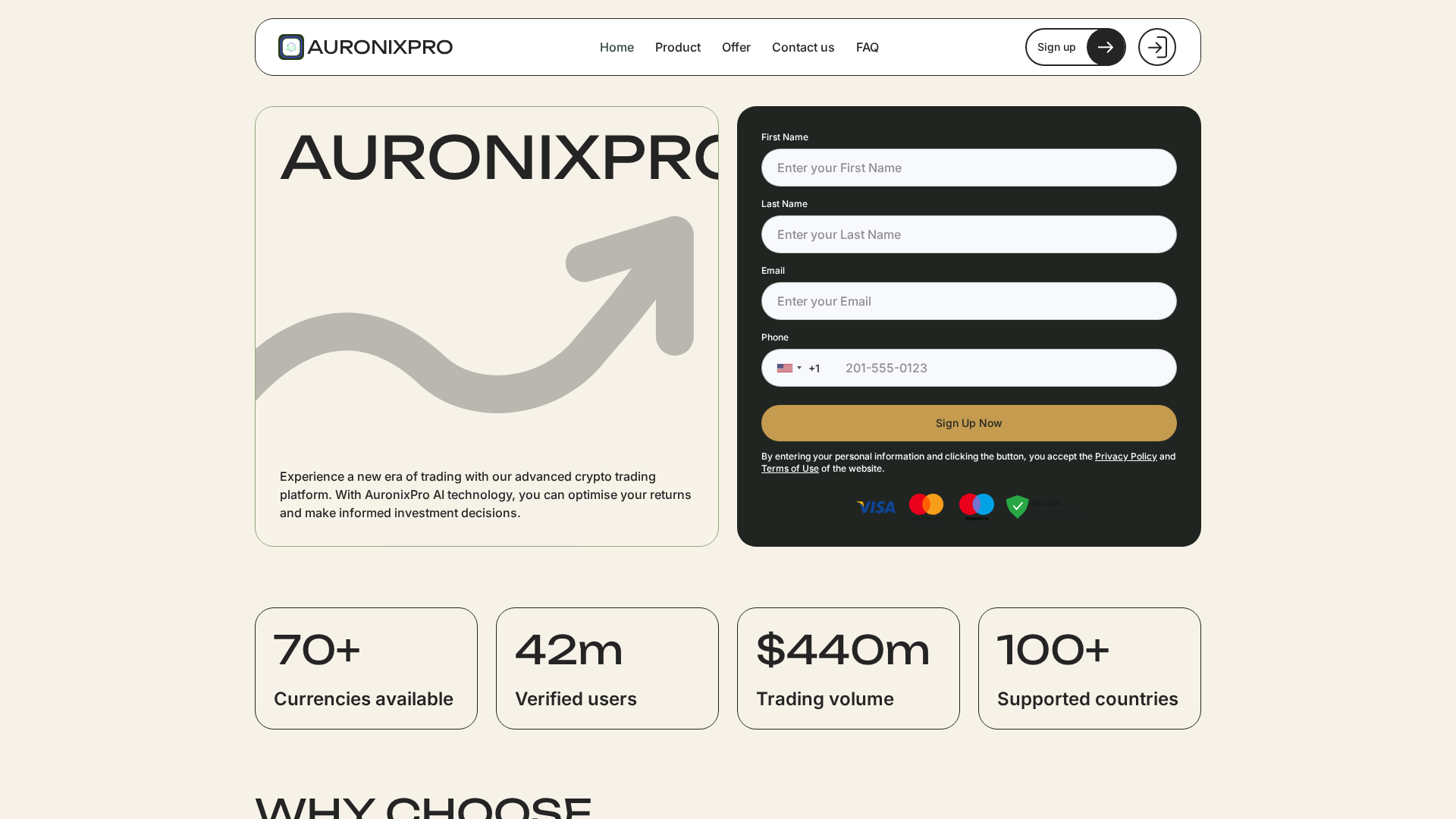Click the Mastercard logo icon

coord(927,505)
